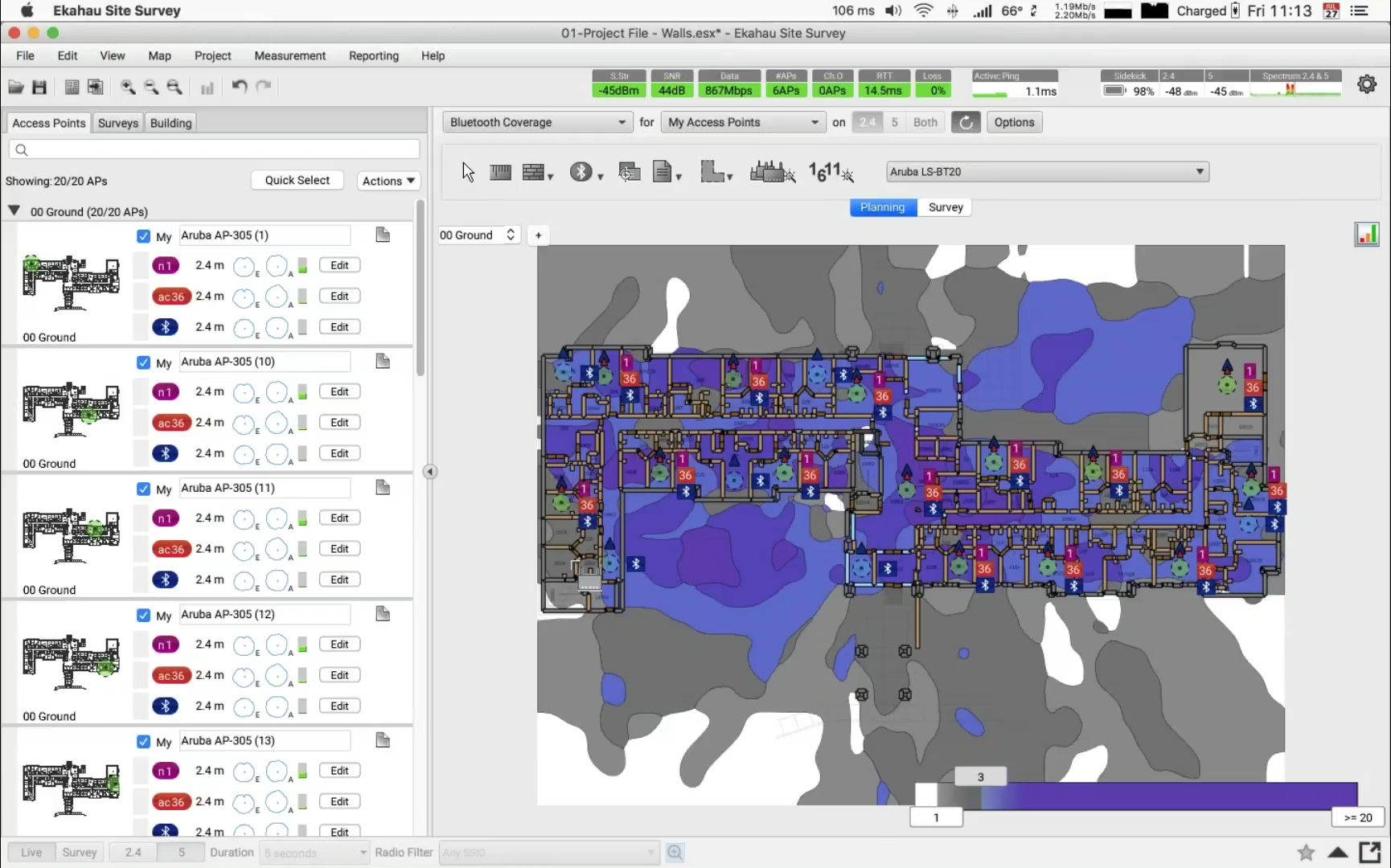The height and width of the screenshot is (868, 1391).
Task: Click the Options button
Action: 1014,122
